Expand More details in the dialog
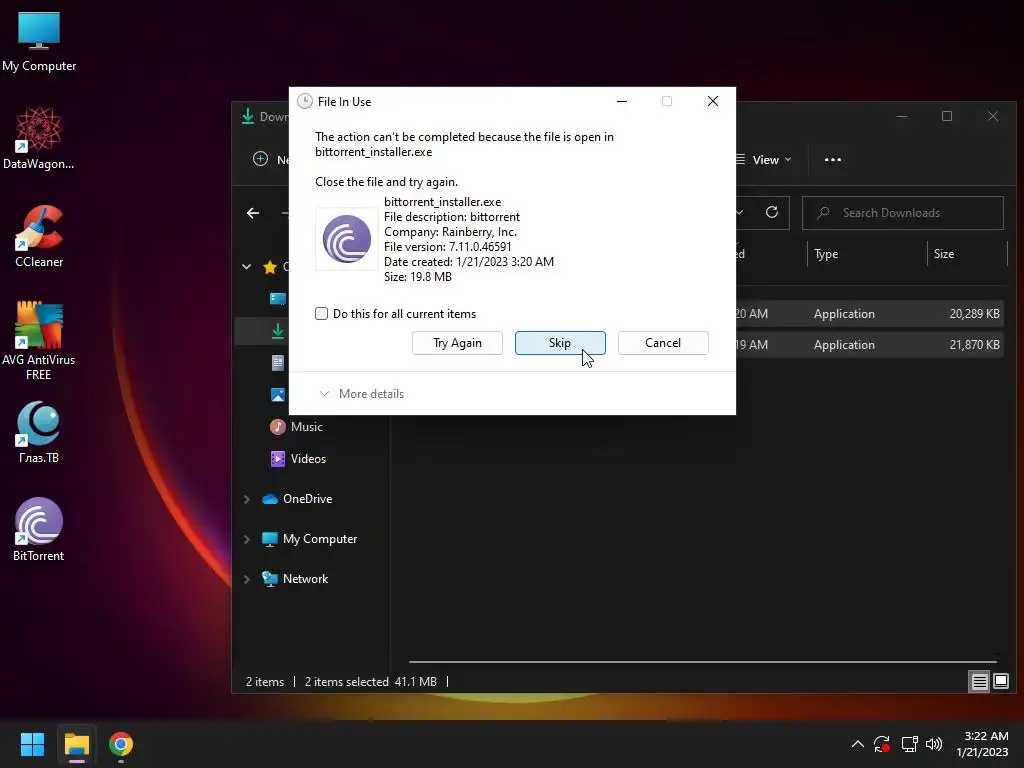The width and height of the screenshot is (1024, 768). click(x=362, y=394)
